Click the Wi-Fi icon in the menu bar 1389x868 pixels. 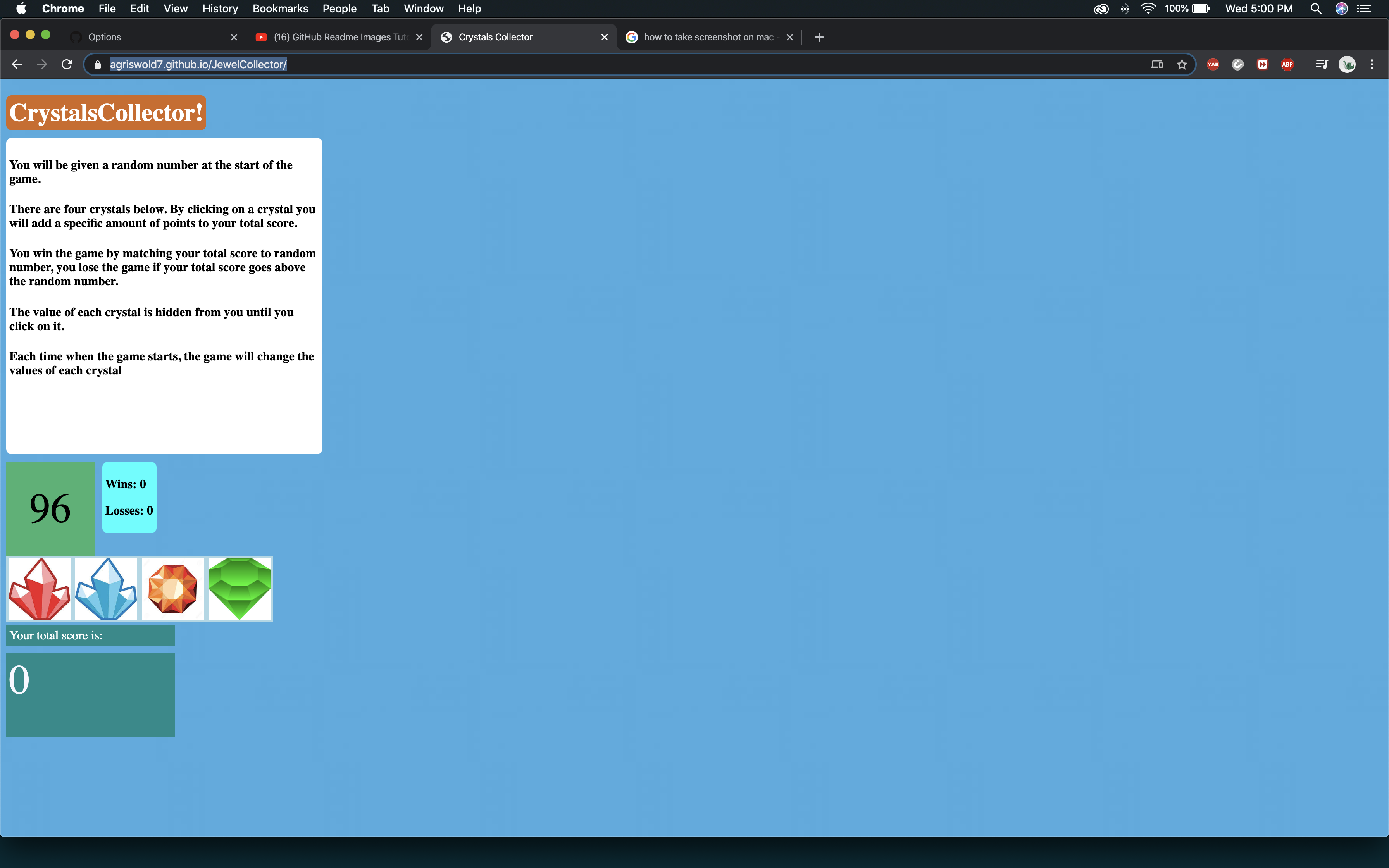[x=1148, y=9]
